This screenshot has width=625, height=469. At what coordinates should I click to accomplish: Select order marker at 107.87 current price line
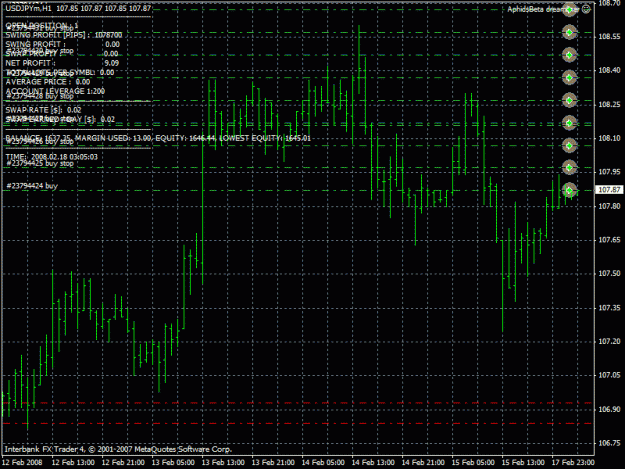(x=570, y=190)
